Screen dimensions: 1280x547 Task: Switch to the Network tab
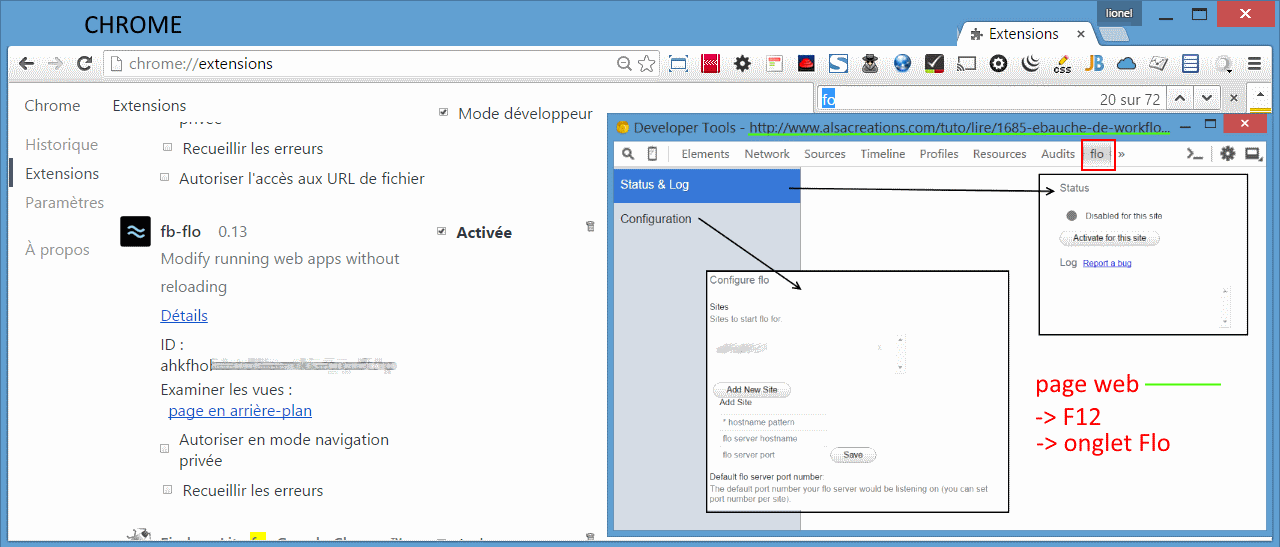(767, 154)
